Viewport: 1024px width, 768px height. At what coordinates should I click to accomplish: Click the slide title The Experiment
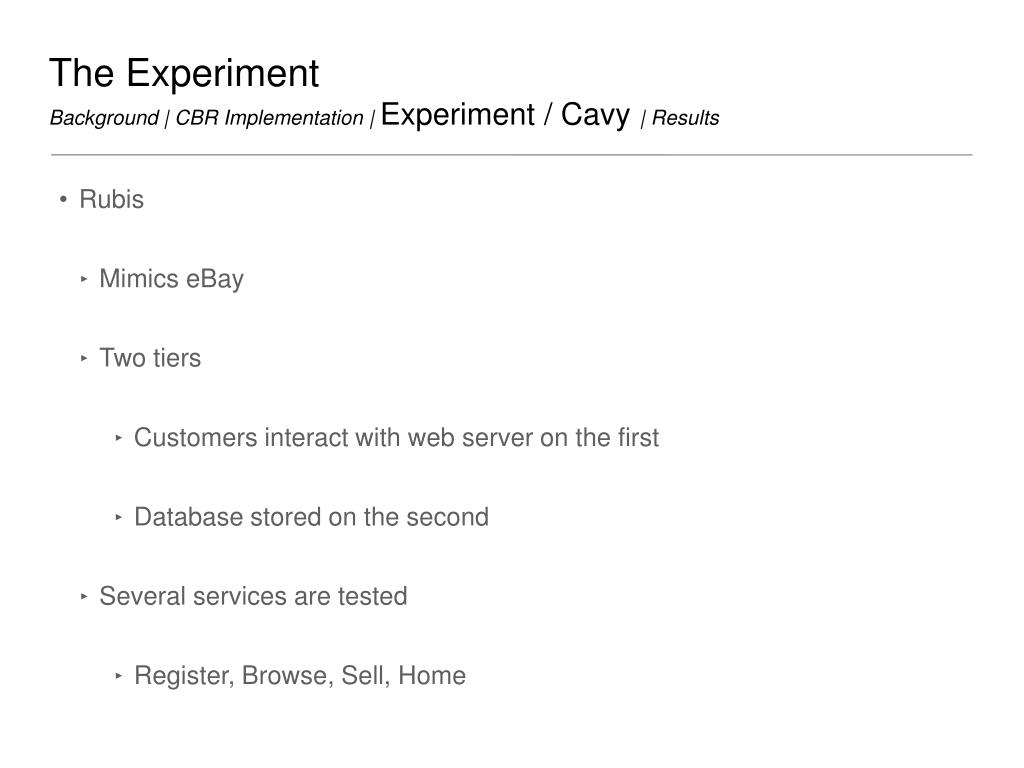(x=184, y=73)
